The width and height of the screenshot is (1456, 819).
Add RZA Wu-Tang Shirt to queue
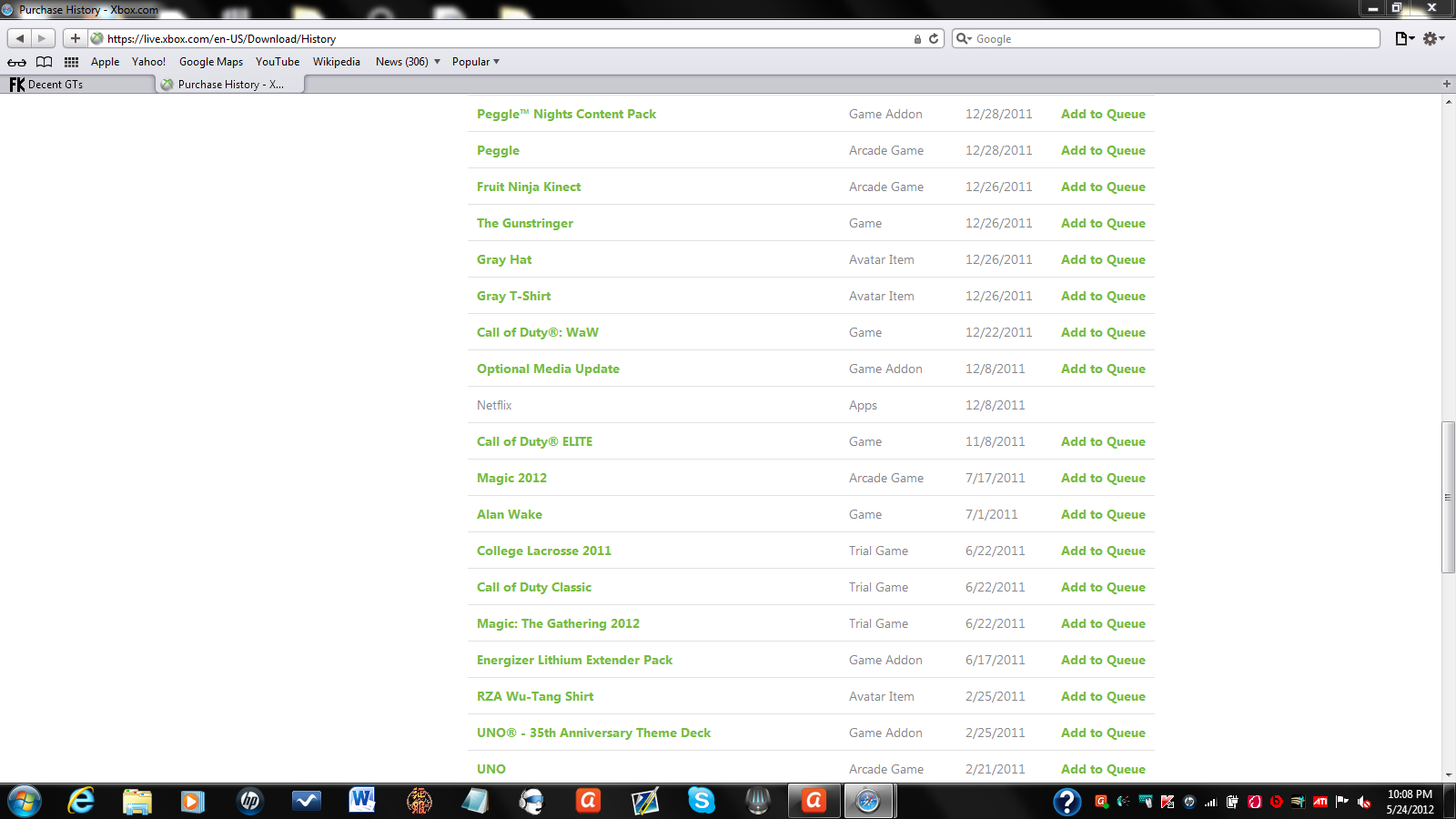[x=1103, y=696]
